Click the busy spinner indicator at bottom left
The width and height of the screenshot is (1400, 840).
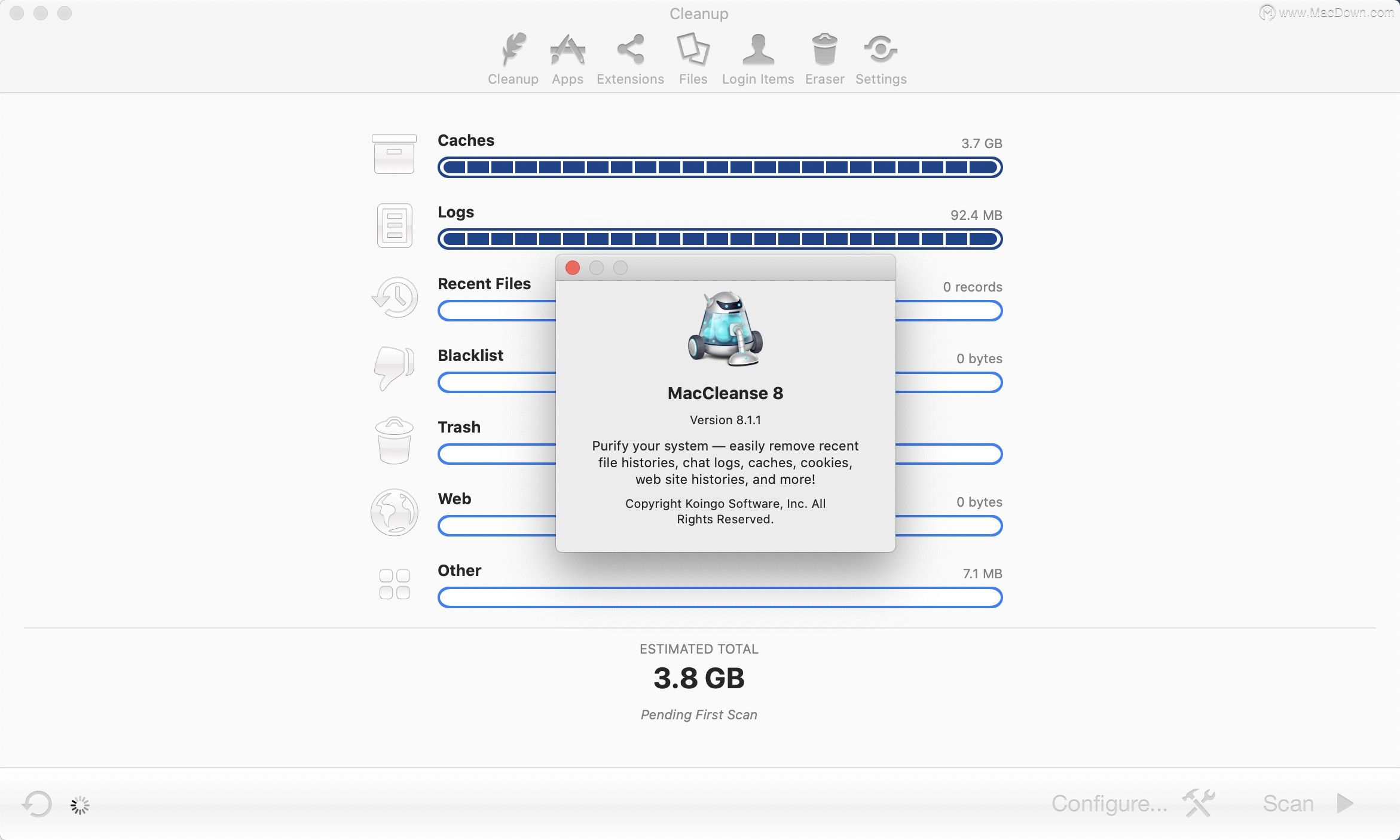click(x=80, y=805)
